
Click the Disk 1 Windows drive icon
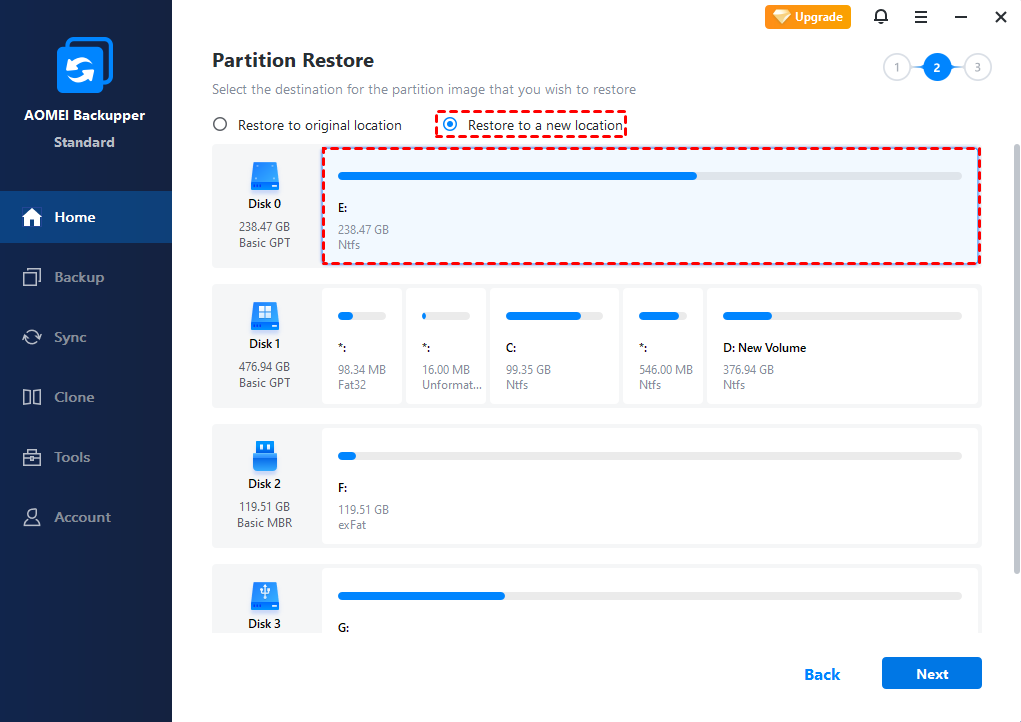[264, 316]
